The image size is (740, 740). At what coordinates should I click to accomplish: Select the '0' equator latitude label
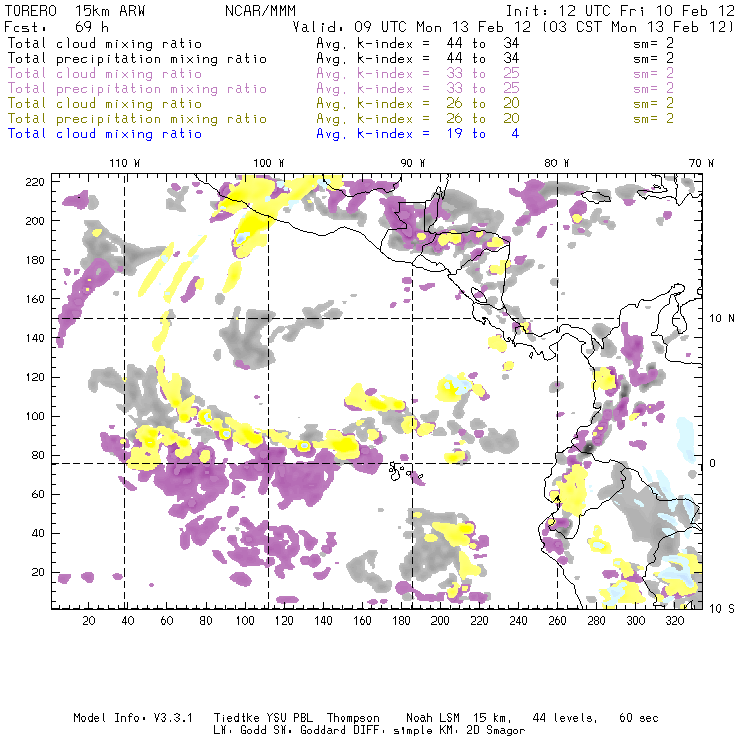point(712,463)
